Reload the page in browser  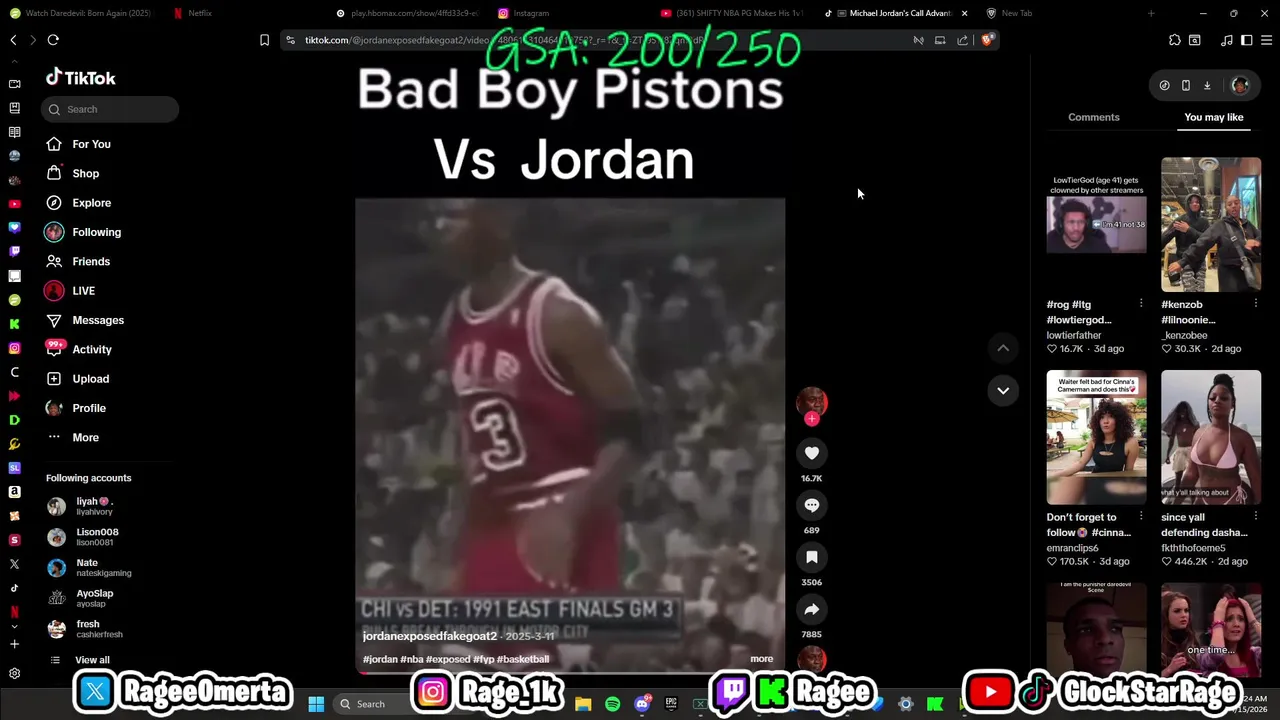(x=53, y=40)
